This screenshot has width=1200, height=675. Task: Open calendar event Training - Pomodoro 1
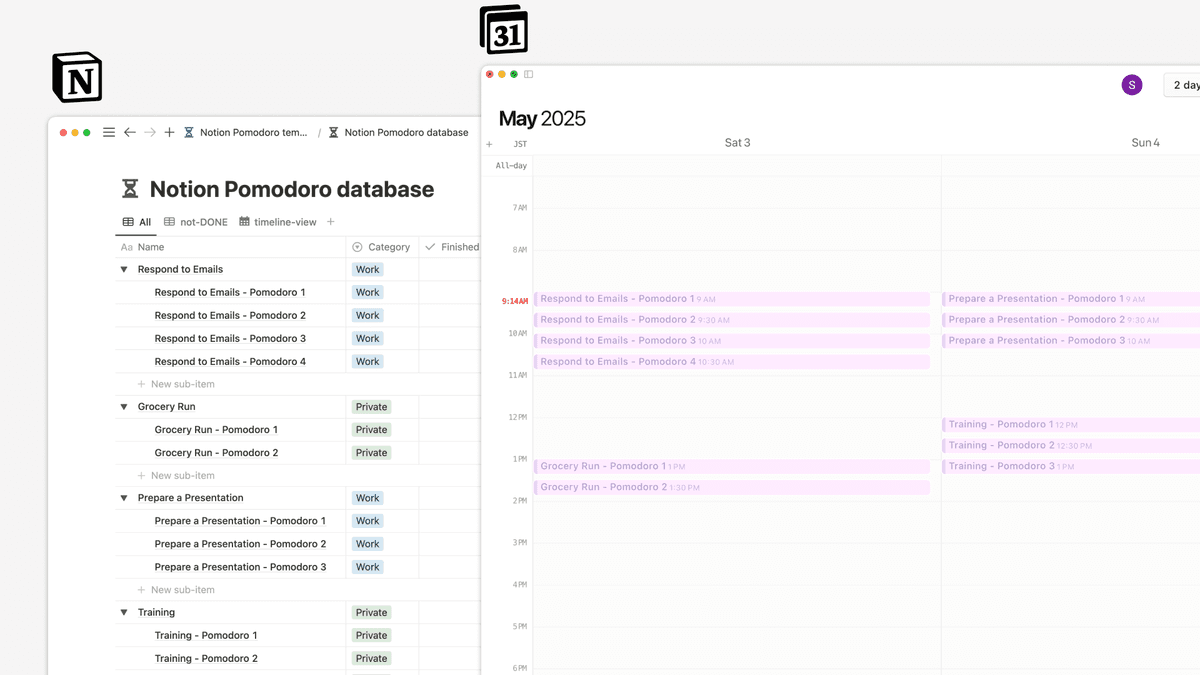point(1071,425)
